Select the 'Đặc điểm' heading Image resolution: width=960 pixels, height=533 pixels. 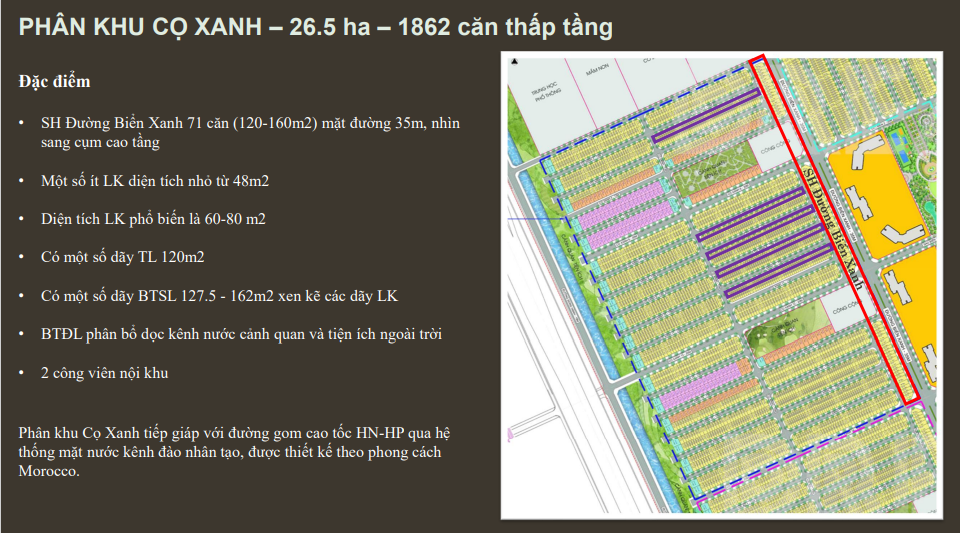click(54, 82)
